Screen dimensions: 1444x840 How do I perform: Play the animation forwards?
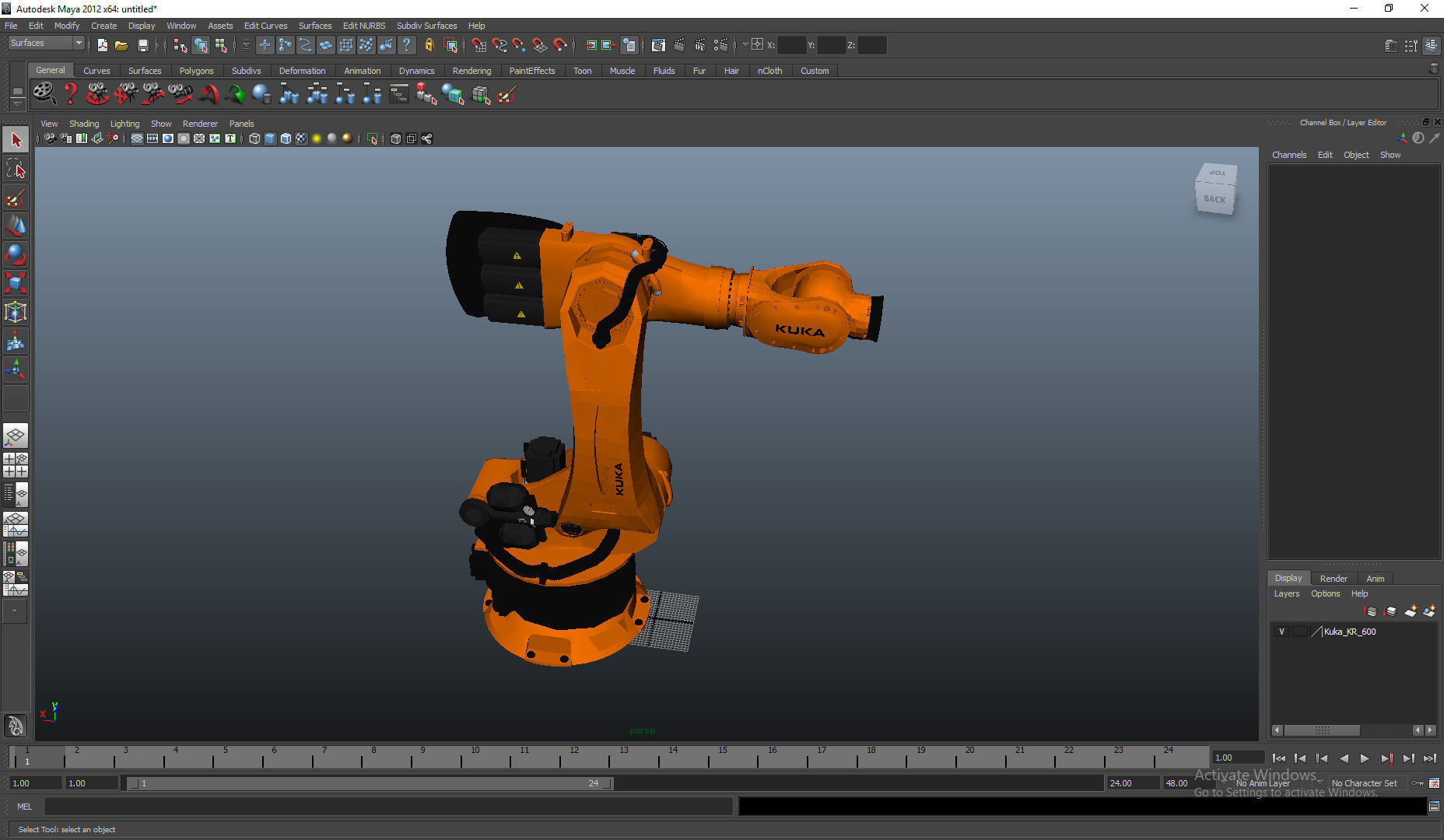(1365, 758)
